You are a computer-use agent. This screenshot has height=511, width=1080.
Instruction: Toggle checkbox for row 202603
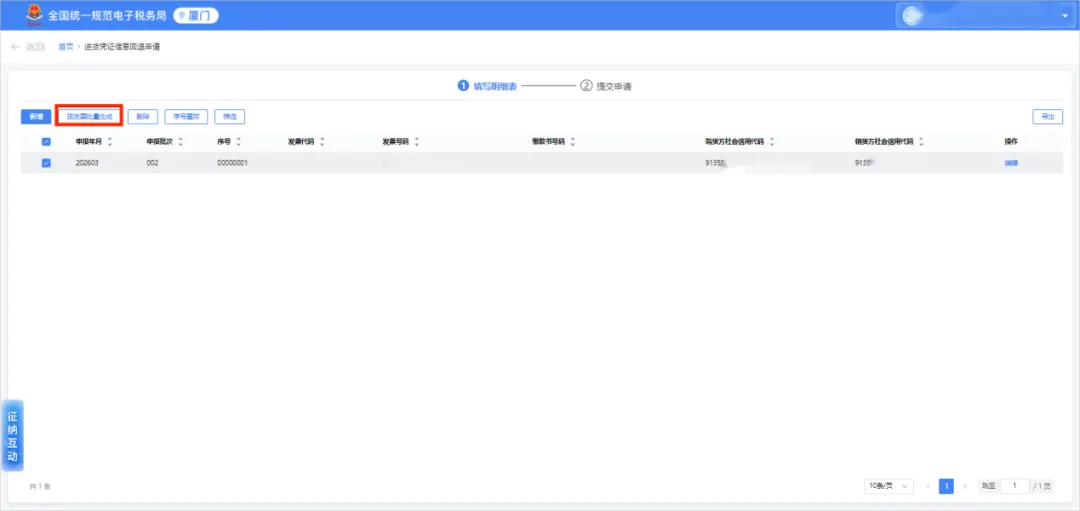pos(46,163)
